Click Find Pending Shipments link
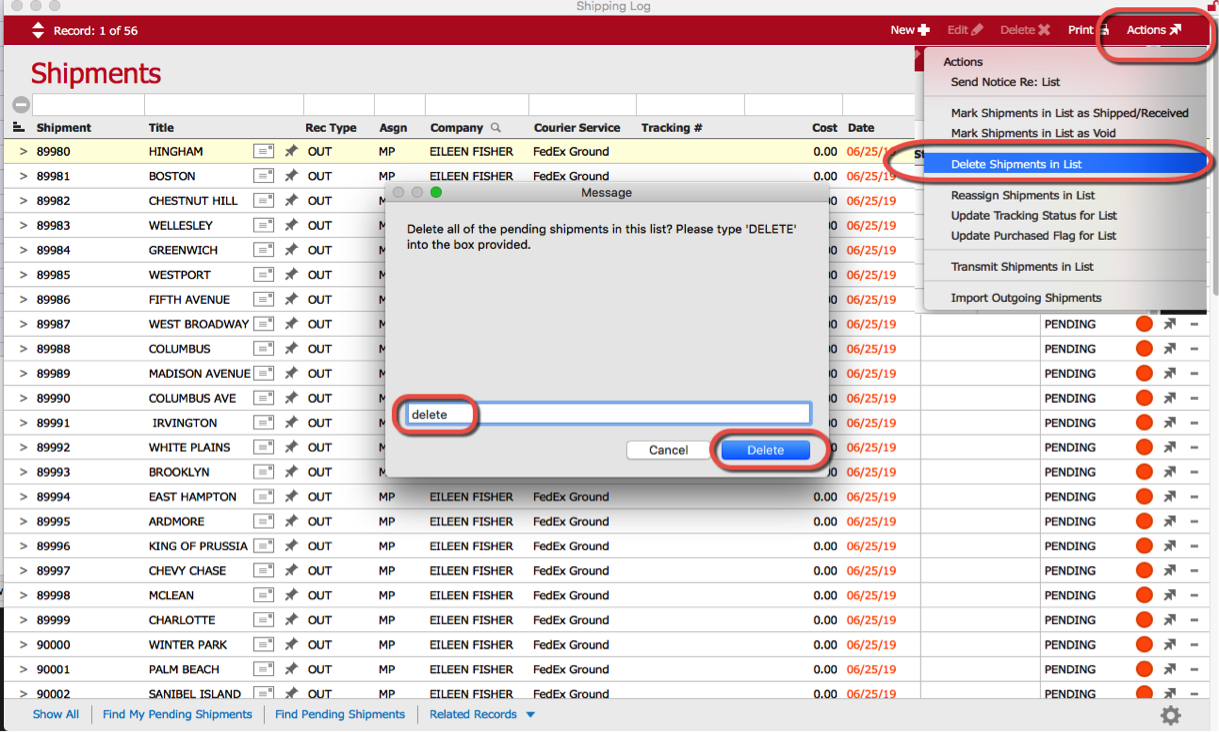This screenshot has height=732, width=1219. pos(340,714)
